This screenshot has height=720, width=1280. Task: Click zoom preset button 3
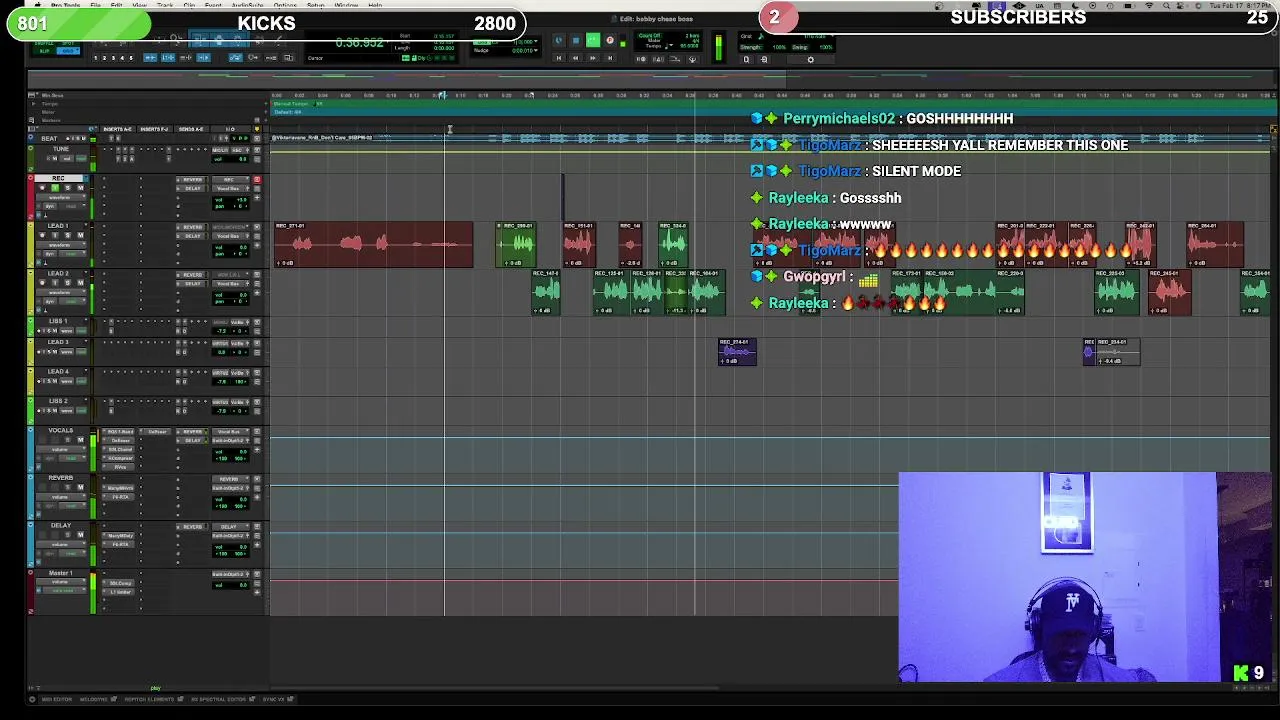[x=113, y=58]
